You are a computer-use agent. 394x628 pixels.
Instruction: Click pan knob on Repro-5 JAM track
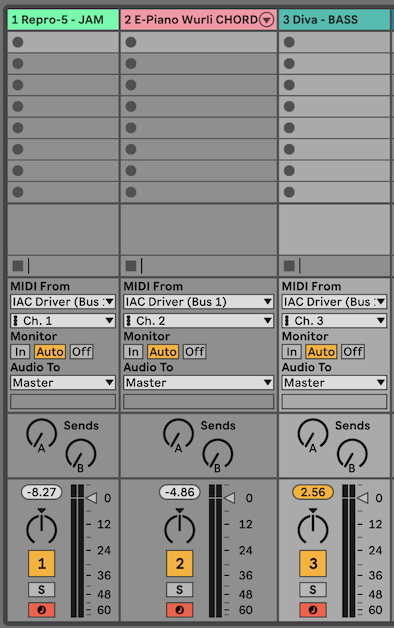tap(42, 529)
